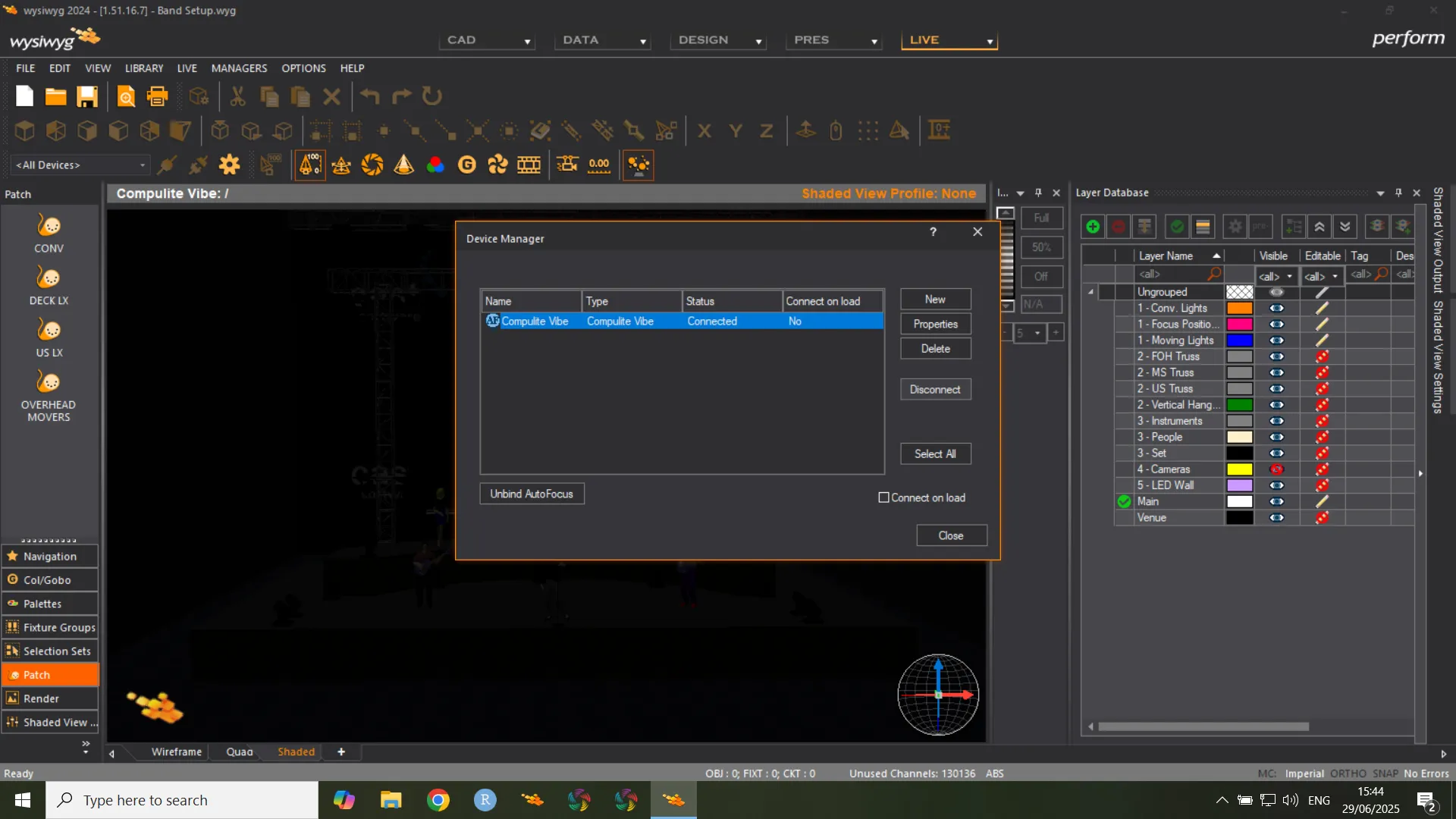Click the Gobo G icon in toolbar
The width and height of the screenshot is (1456, 819).
tap(467, 165)
